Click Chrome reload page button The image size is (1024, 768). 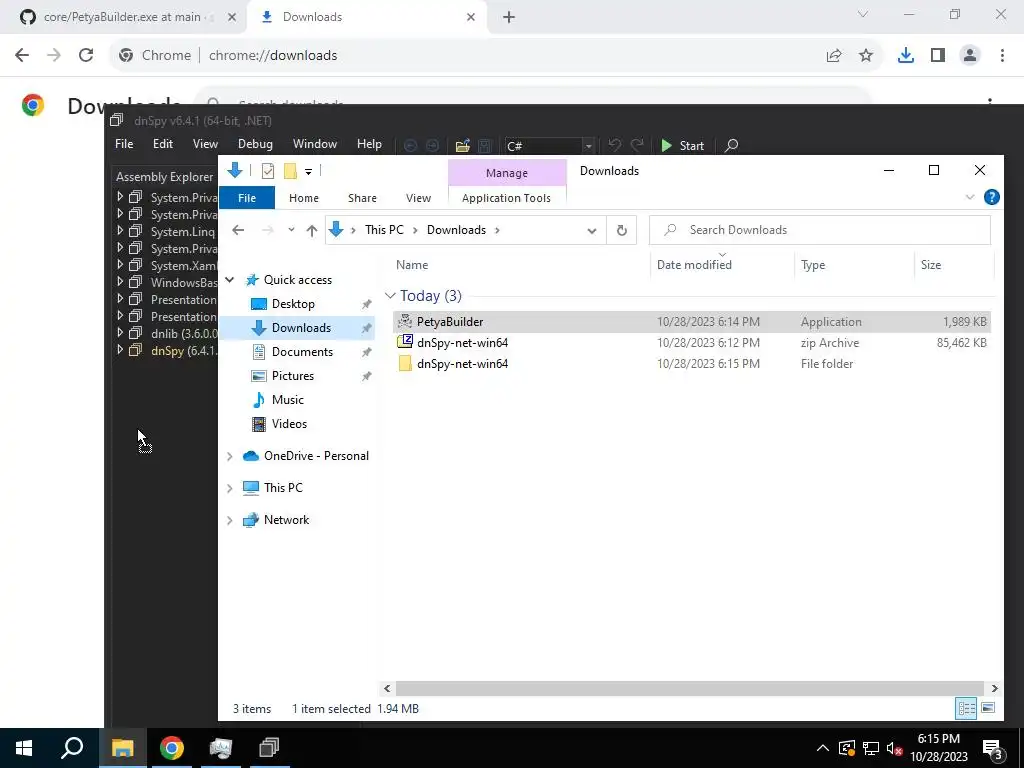[x=86, y=56]
